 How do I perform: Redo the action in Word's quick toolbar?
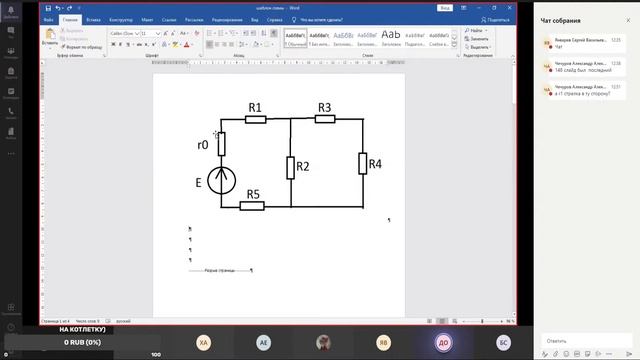click(69, 8)
